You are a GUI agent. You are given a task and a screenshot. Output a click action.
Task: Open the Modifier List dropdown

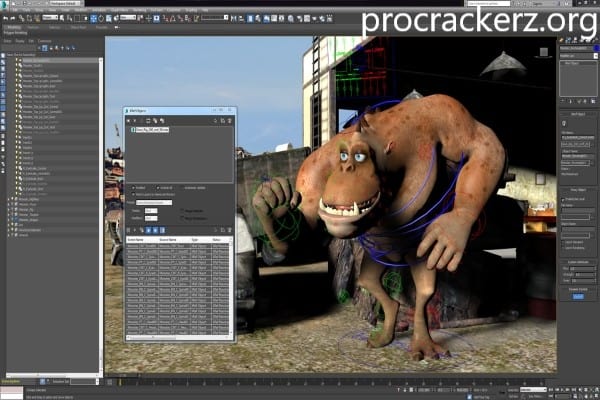579,56
